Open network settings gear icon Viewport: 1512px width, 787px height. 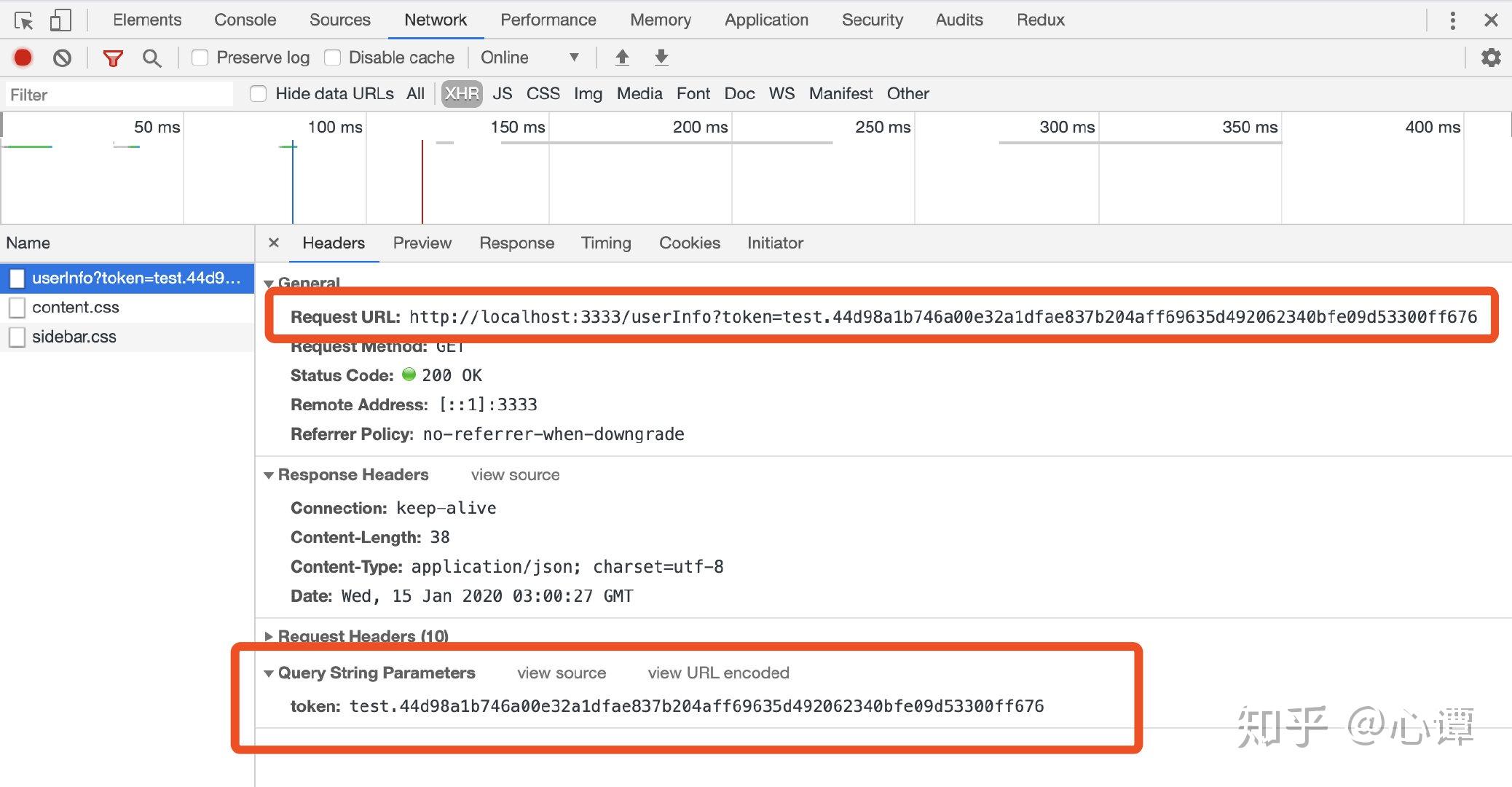click(1491, 58)
